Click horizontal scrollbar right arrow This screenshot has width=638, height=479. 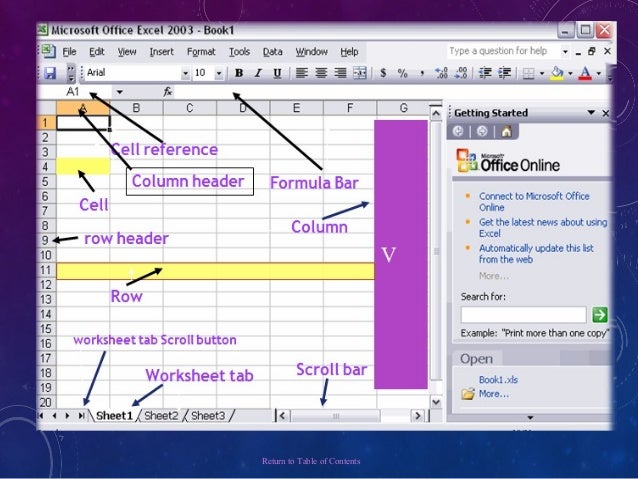(417, 416)
